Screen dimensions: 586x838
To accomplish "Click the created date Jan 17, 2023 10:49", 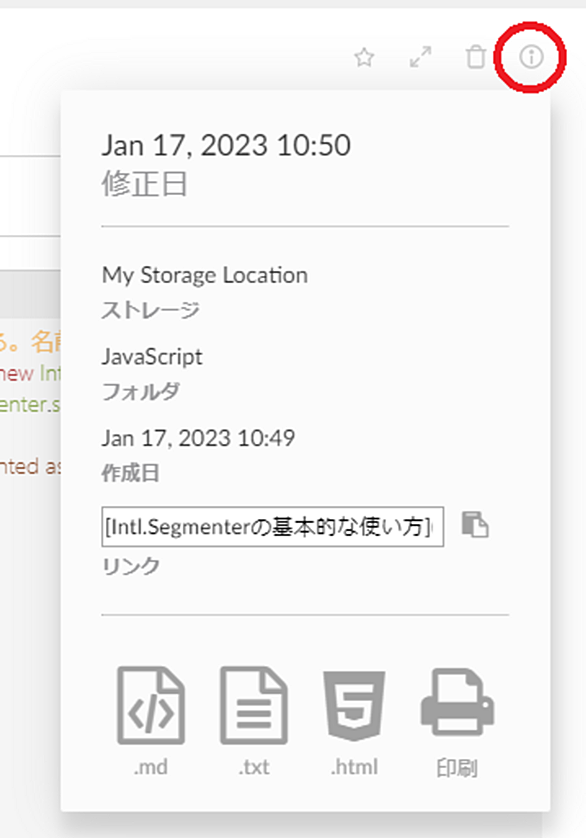I will click(x=198, y=438).
